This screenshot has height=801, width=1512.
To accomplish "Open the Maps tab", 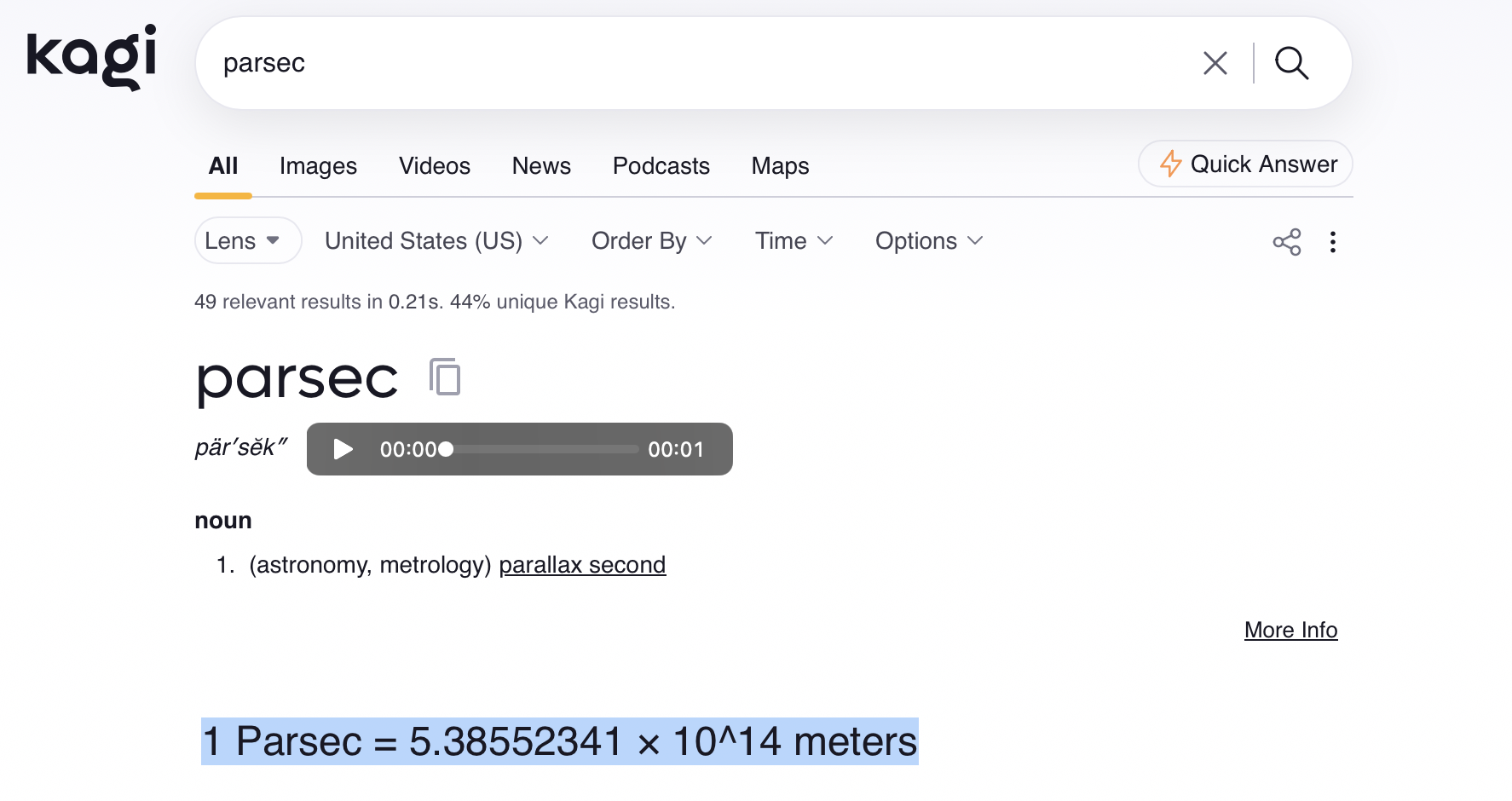I will point(780,166).
